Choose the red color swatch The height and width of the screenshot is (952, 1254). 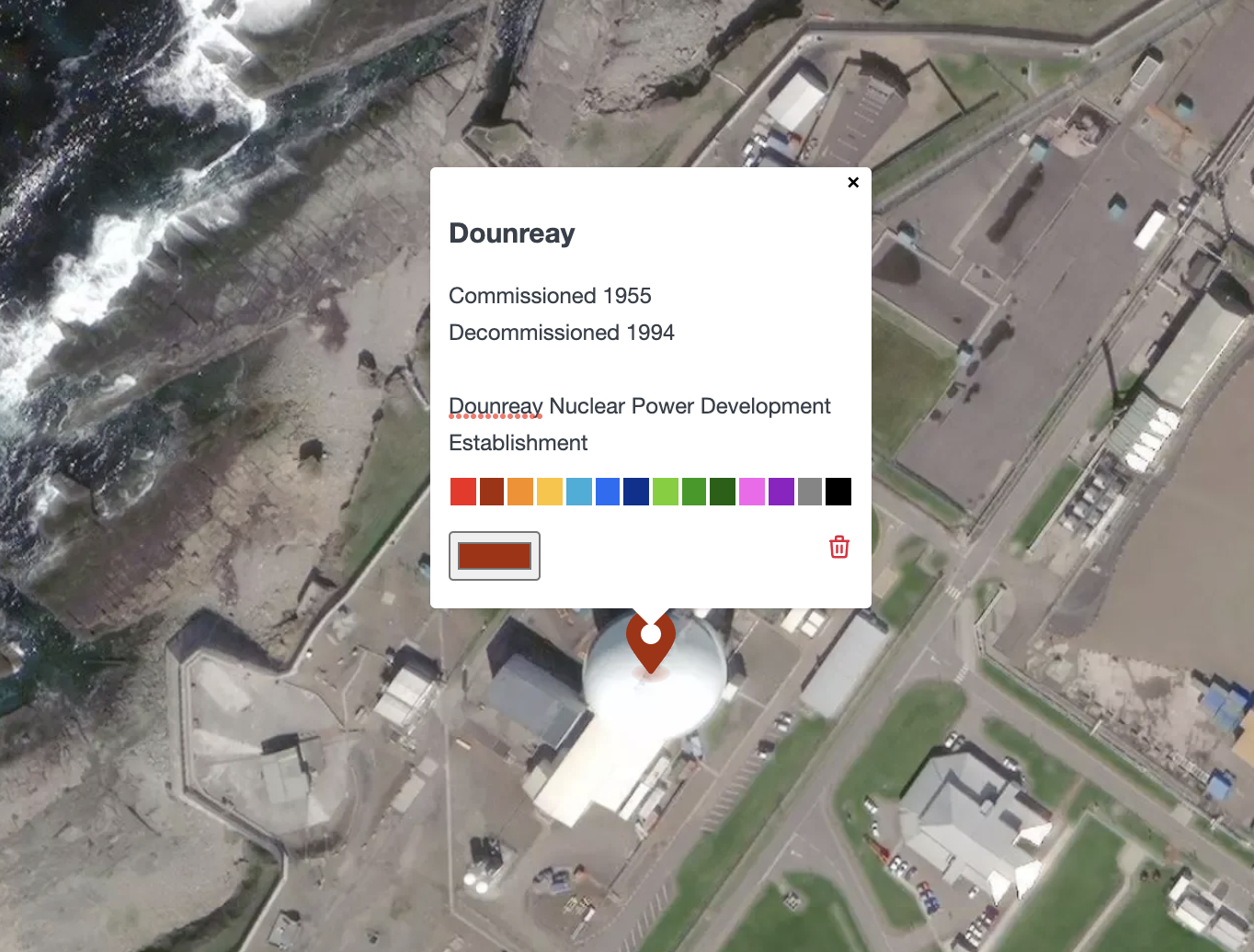point(463,492)
